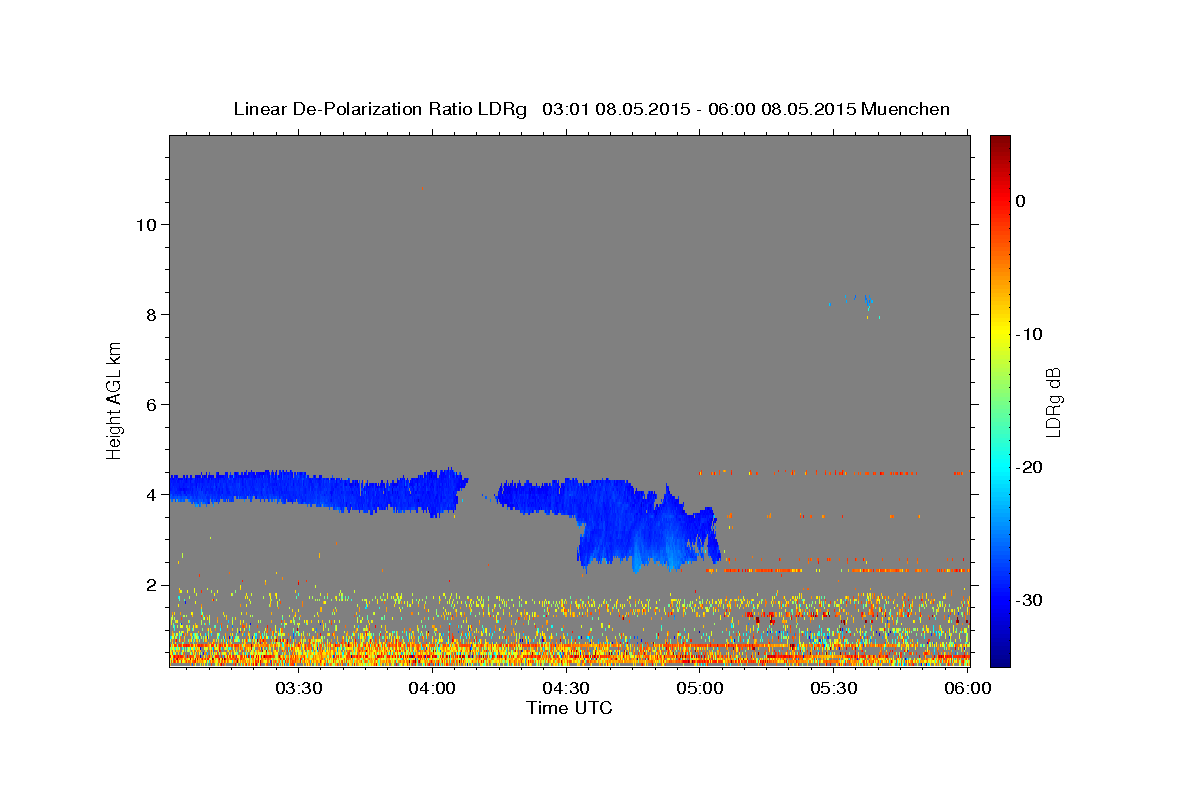Click the 05:00 time tick label
1200x800 pixels.
pyautogui.click(x=700, y=688)
